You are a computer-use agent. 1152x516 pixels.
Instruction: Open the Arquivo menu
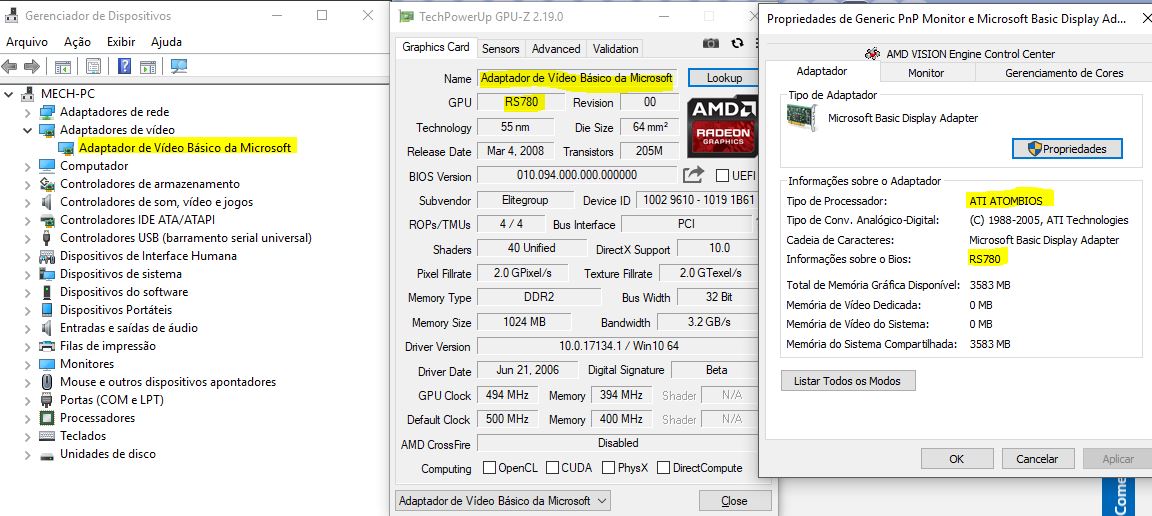tap(26, 42)
